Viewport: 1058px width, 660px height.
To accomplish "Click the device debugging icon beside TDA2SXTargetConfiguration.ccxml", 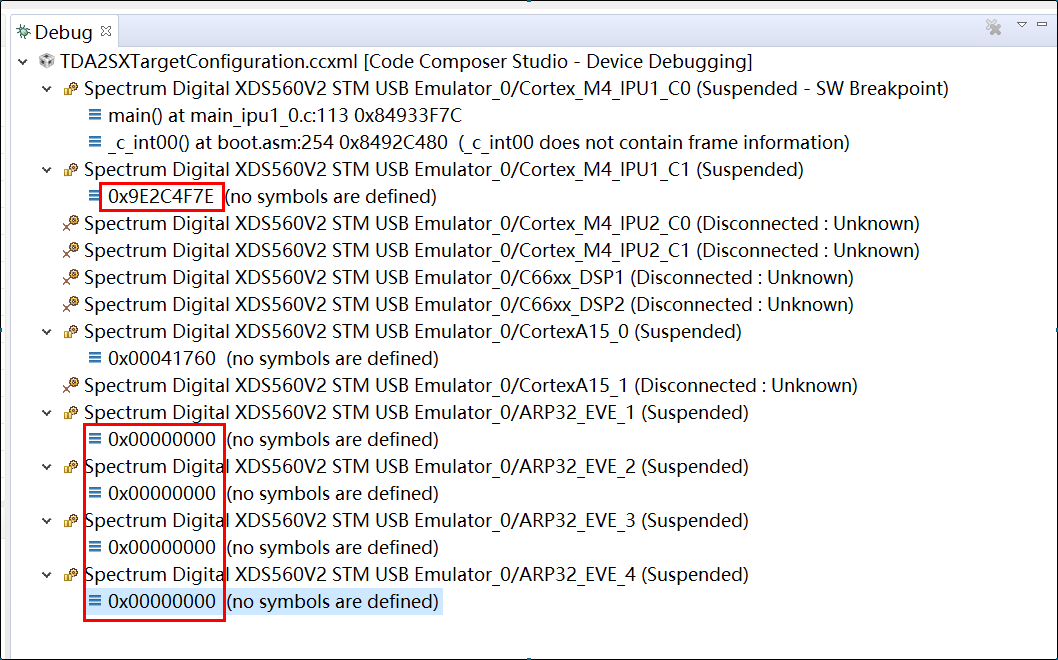I will click(x=45, y=61).
